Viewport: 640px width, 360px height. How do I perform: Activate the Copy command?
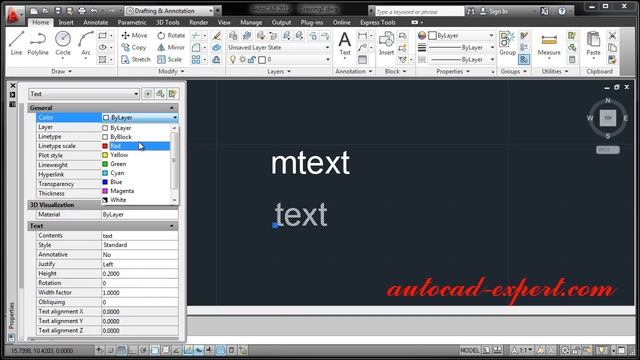tap(133, 47)
